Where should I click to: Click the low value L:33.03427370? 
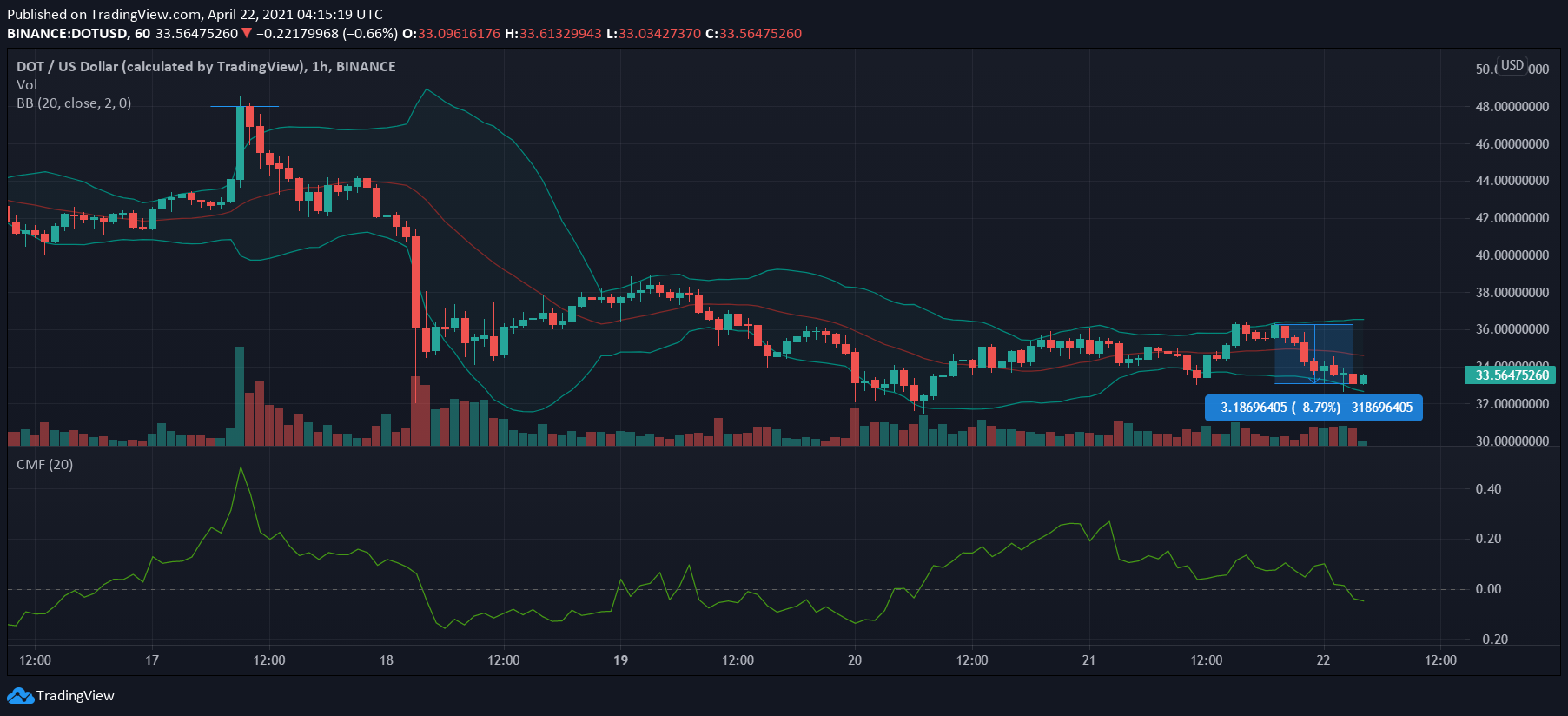pyautogui.click(x=653, y=34)
